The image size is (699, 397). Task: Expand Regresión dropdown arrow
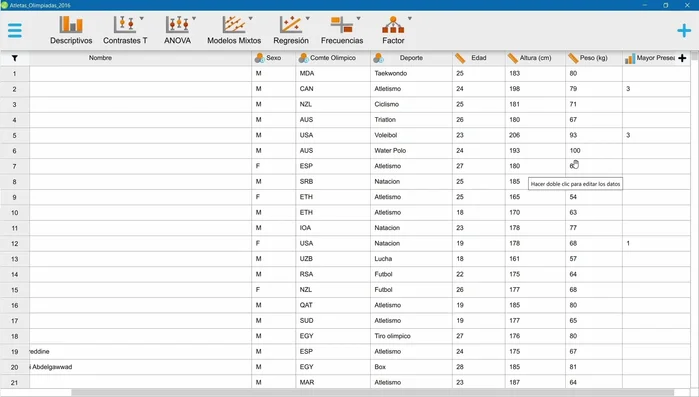[308, 18]
